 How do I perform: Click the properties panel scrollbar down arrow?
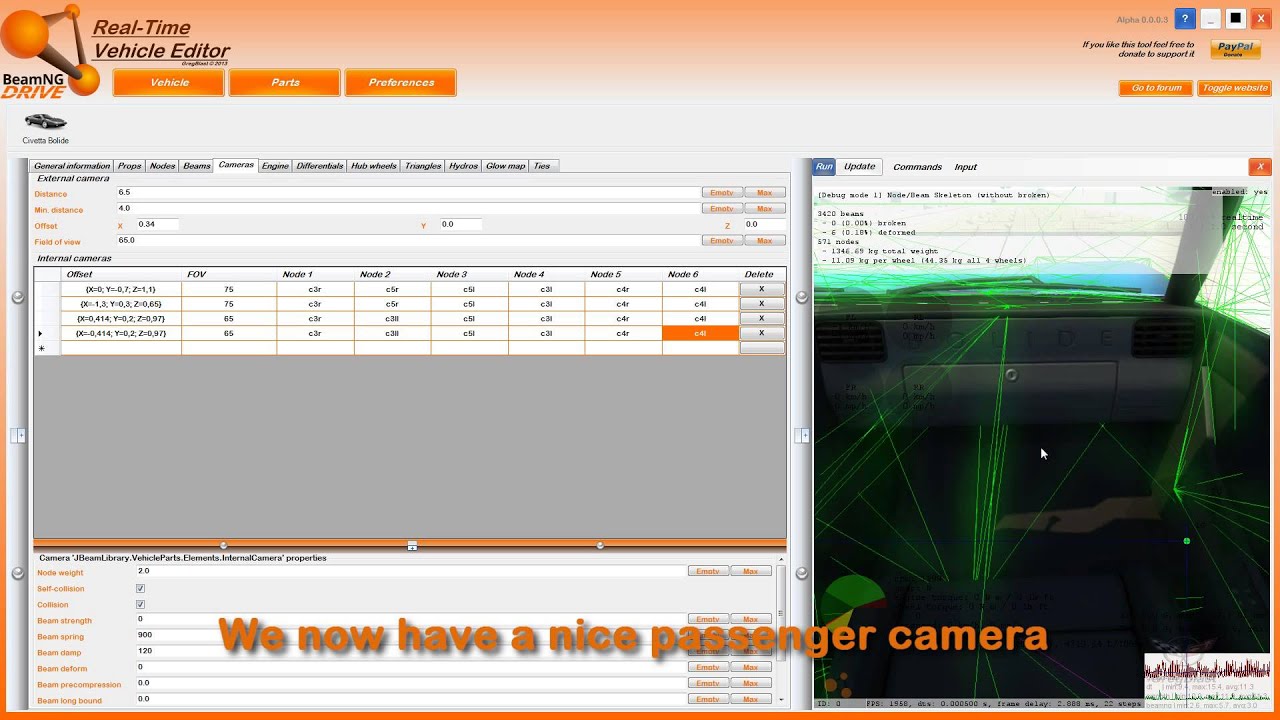click(780, 701)
